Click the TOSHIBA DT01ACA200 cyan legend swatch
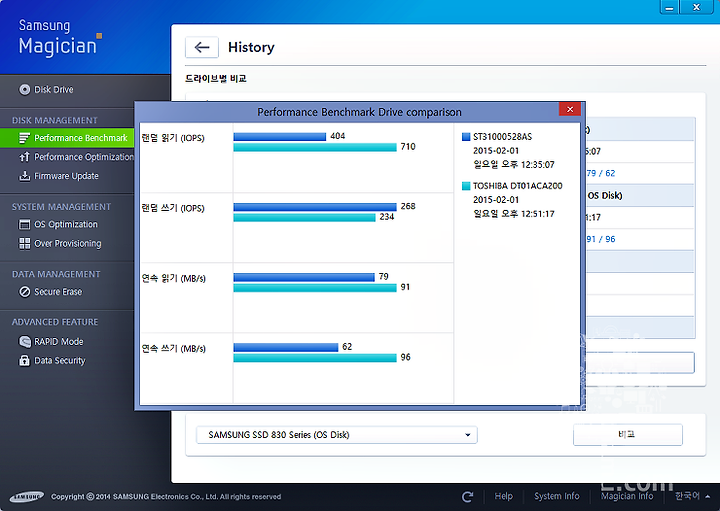This screenshot has height=511, width=720. point(466,185)
